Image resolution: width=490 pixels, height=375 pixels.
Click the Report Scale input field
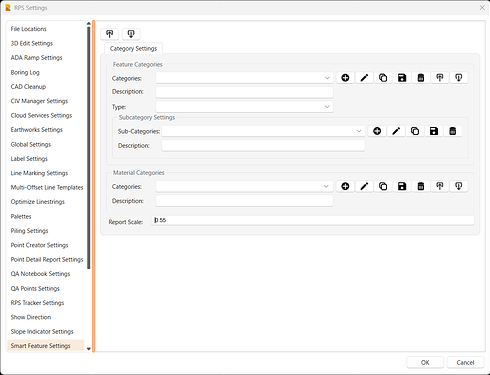coord(313,220)
